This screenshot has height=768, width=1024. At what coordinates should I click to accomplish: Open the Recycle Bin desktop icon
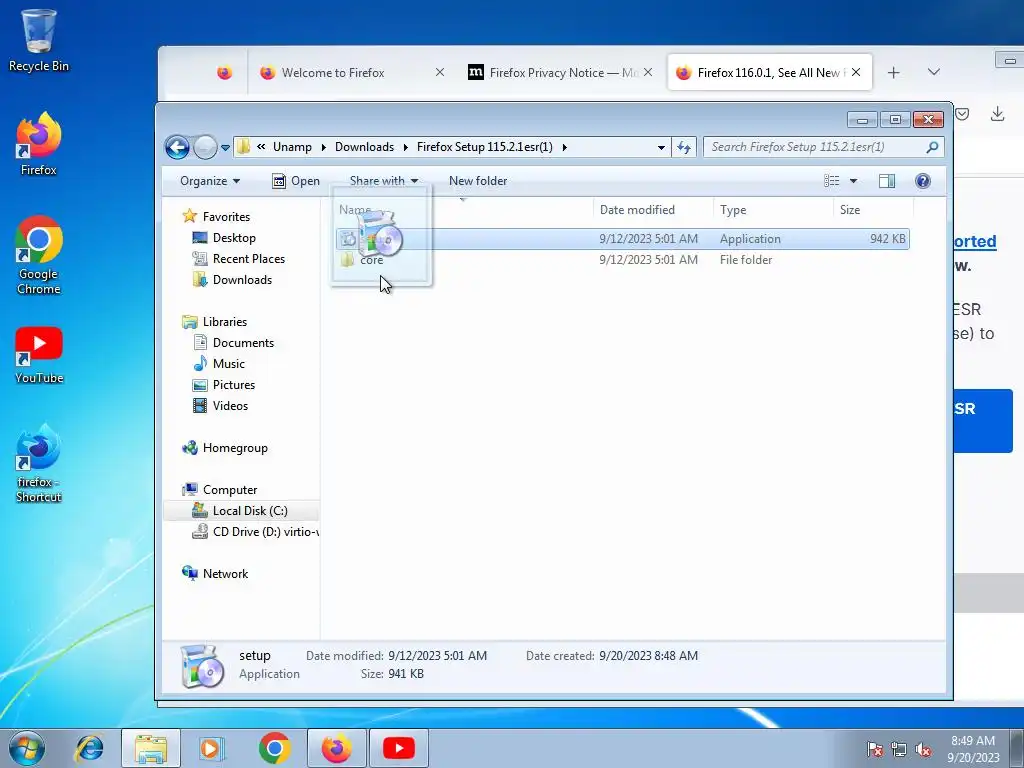click(x=39, y=40)
